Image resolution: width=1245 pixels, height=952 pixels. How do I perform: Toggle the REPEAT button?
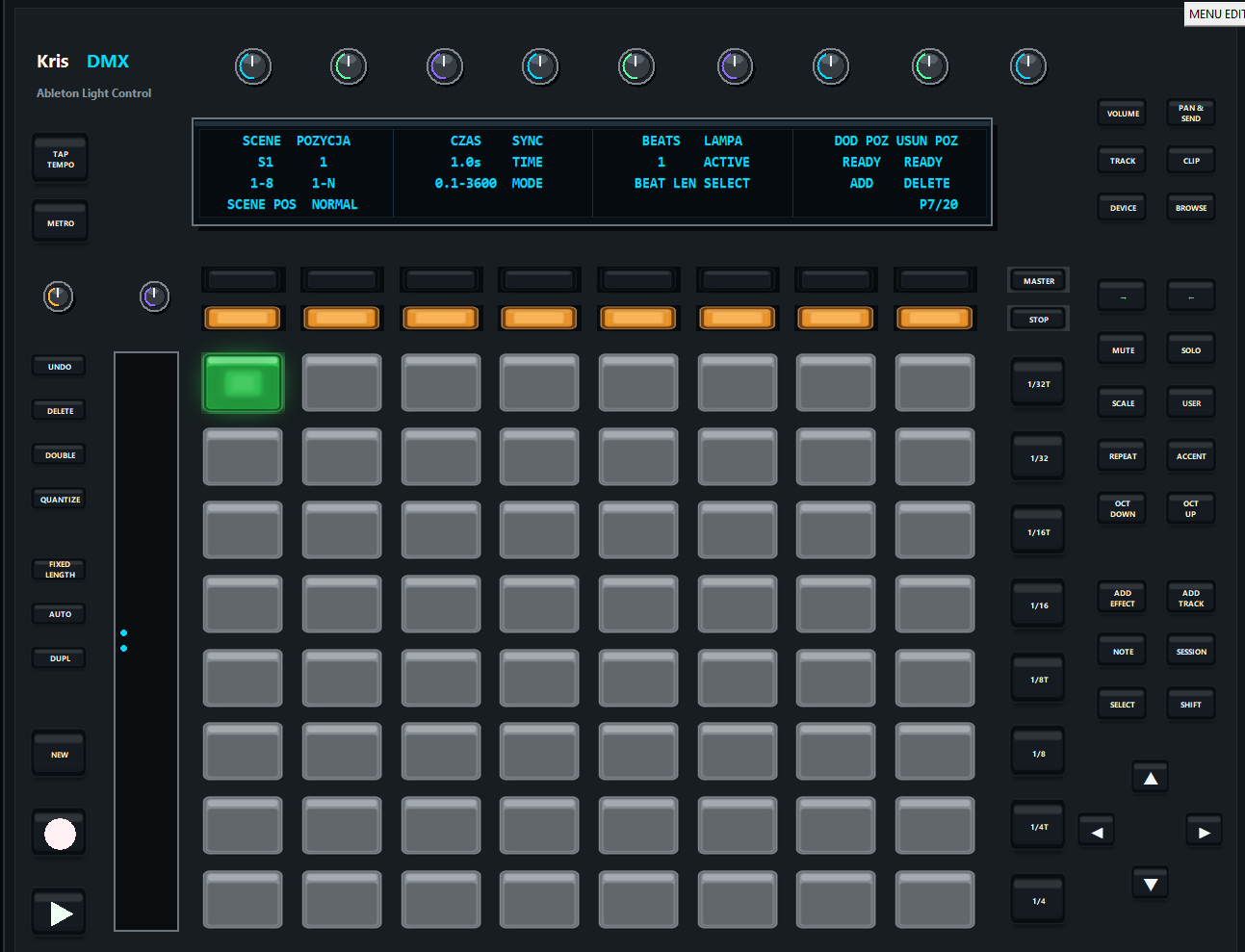click(x=1122, y=455)
